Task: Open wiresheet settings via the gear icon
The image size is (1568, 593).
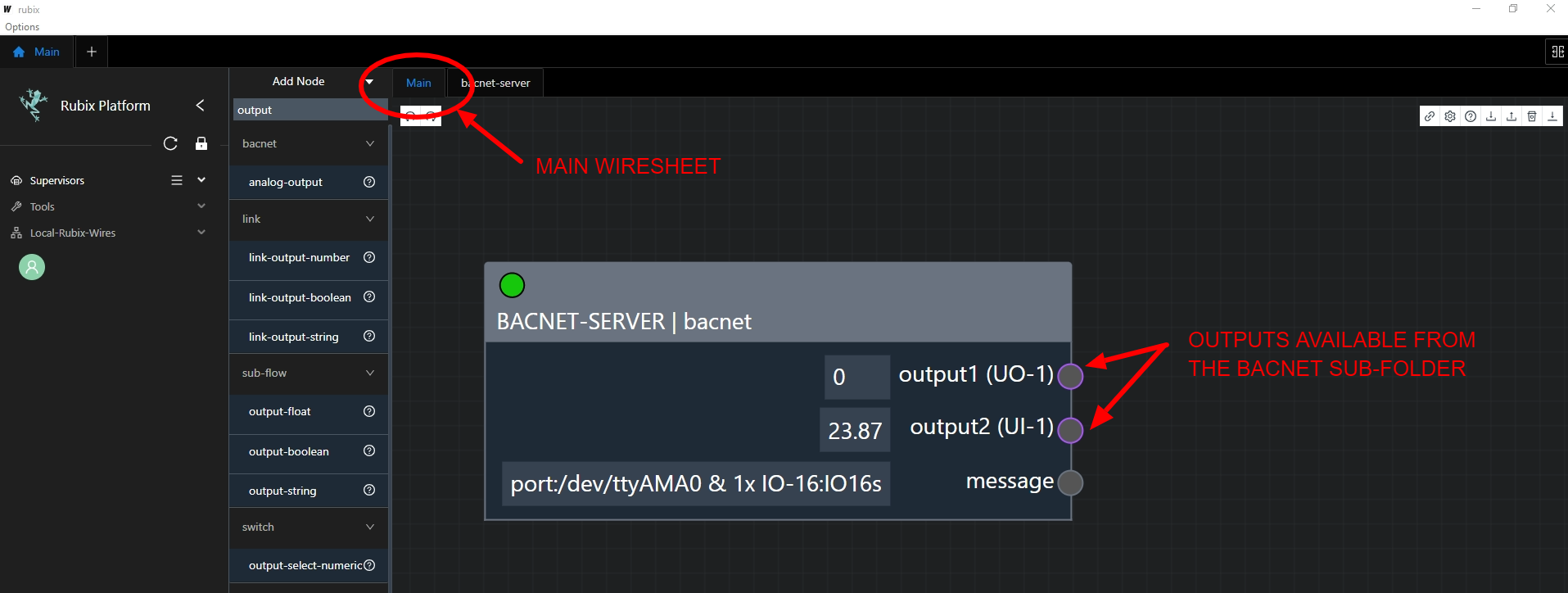Action: [1450, 116]
